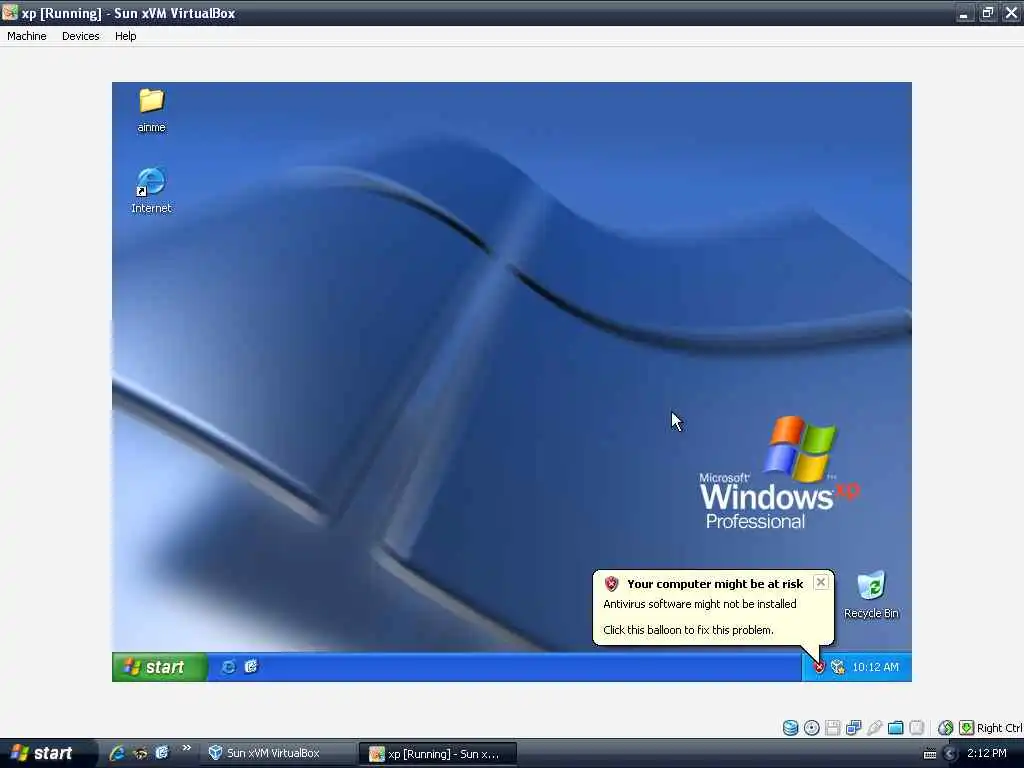1024x768 pixels.
Task: Click the network adapter status icon
Action: 854,728
